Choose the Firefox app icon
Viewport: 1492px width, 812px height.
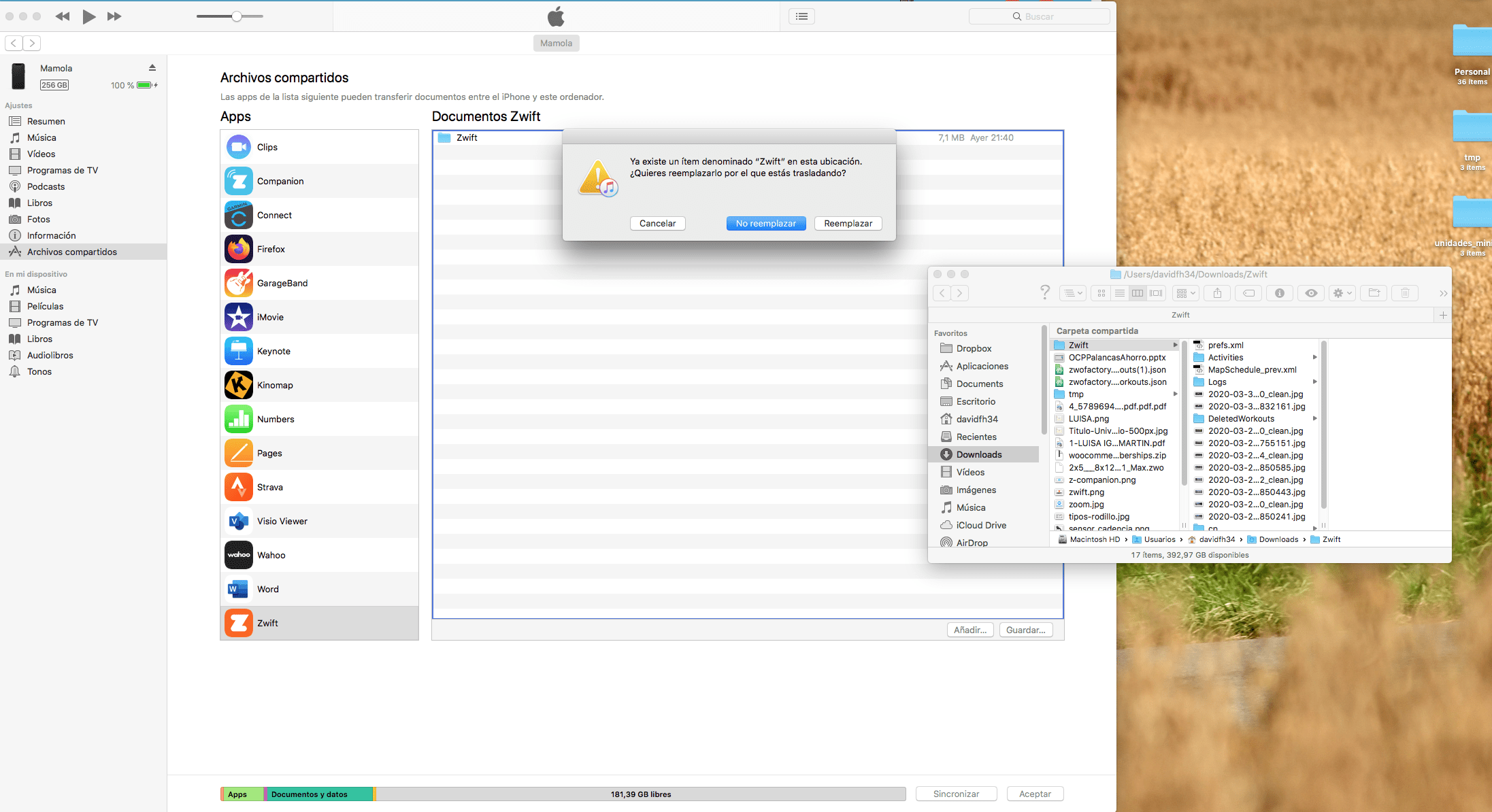239,249
